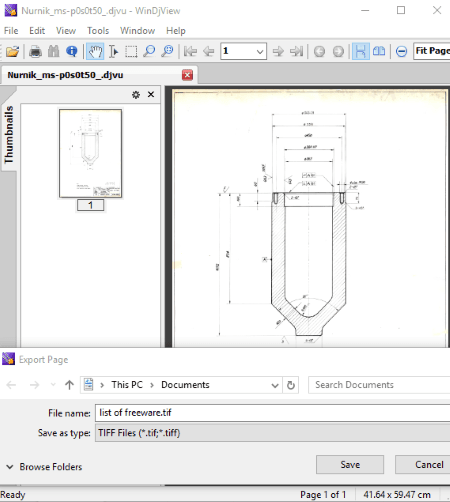
Task: Select the Text Select tool
Action: tap(113, 51)
